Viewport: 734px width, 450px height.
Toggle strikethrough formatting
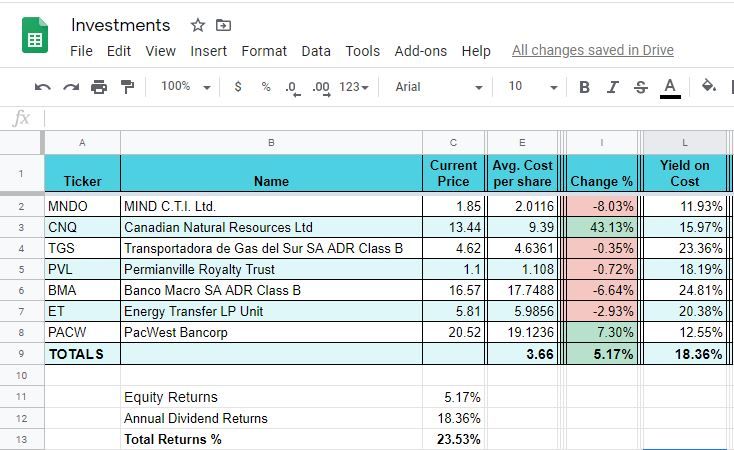pos(640,87)
